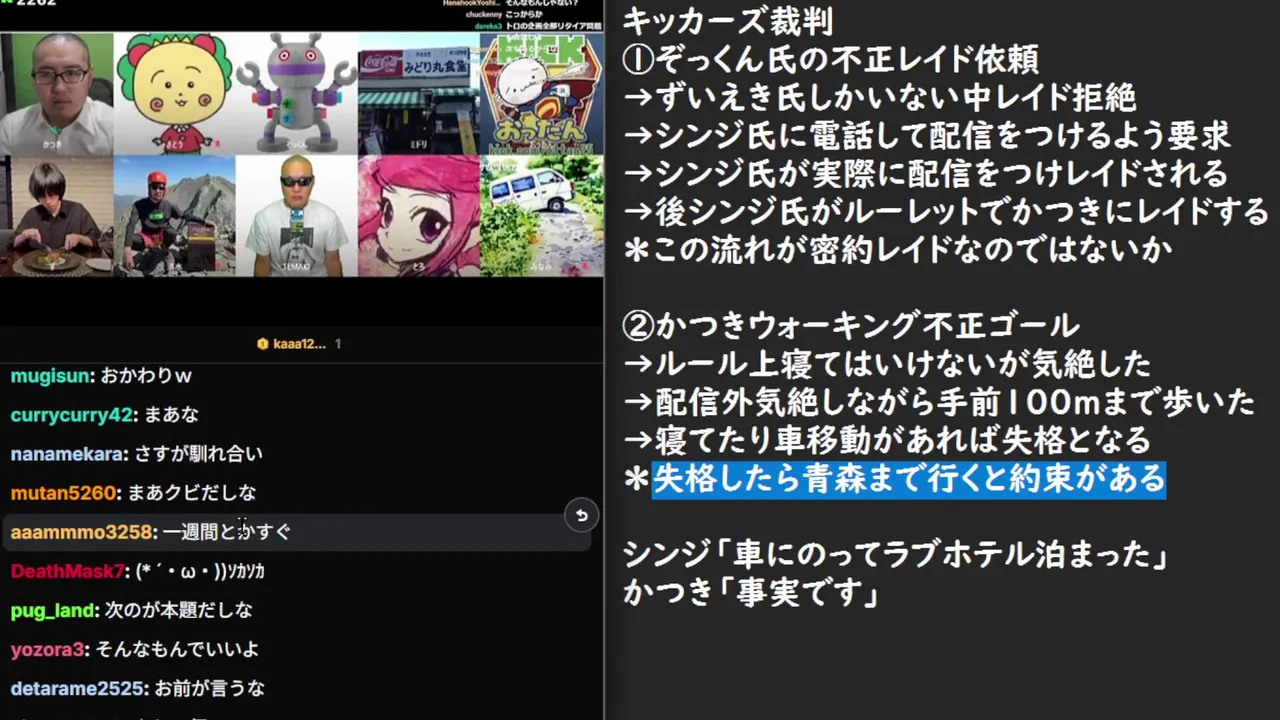The height and width of the screenshot is (720, 1280).
Task: Click the line about シンジ氏に電話して配信
Action: (x=926, y=135)
